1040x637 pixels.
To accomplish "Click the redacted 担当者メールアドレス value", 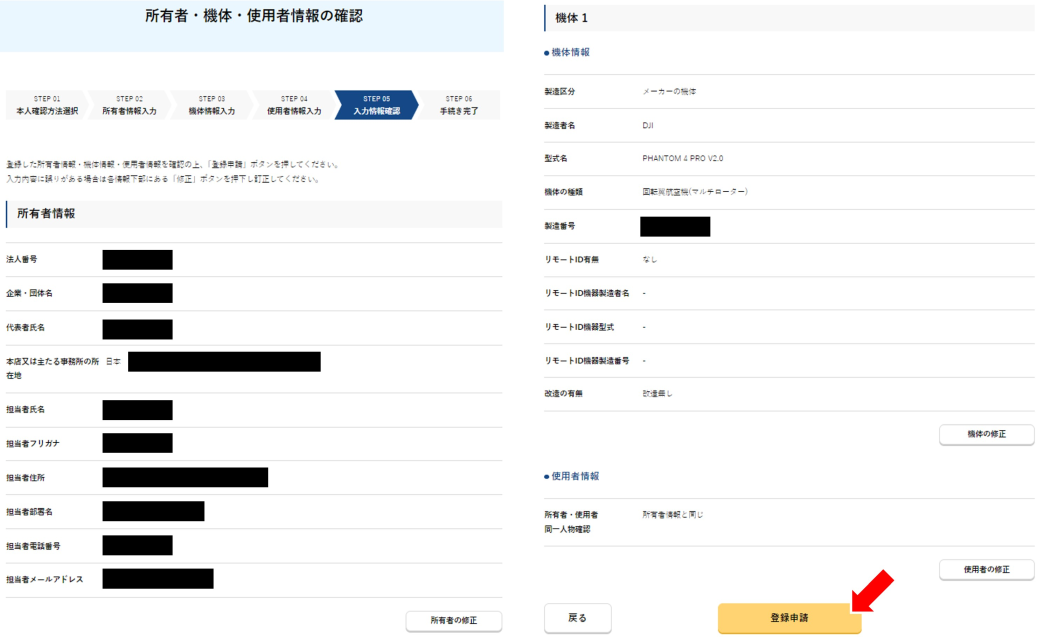I will [158, 579].
